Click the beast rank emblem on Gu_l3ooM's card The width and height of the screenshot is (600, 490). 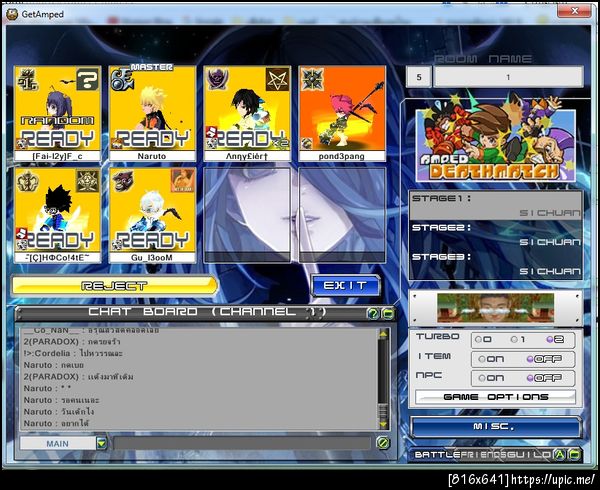click(122, 181)
